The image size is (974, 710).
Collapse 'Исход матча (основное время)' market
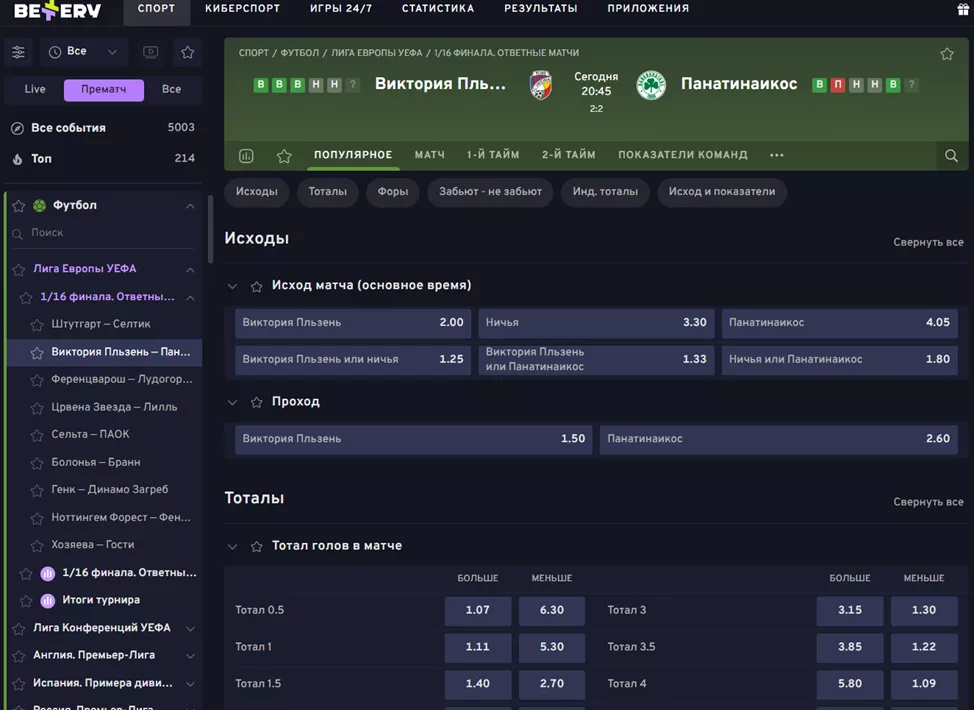click(233, 286)
